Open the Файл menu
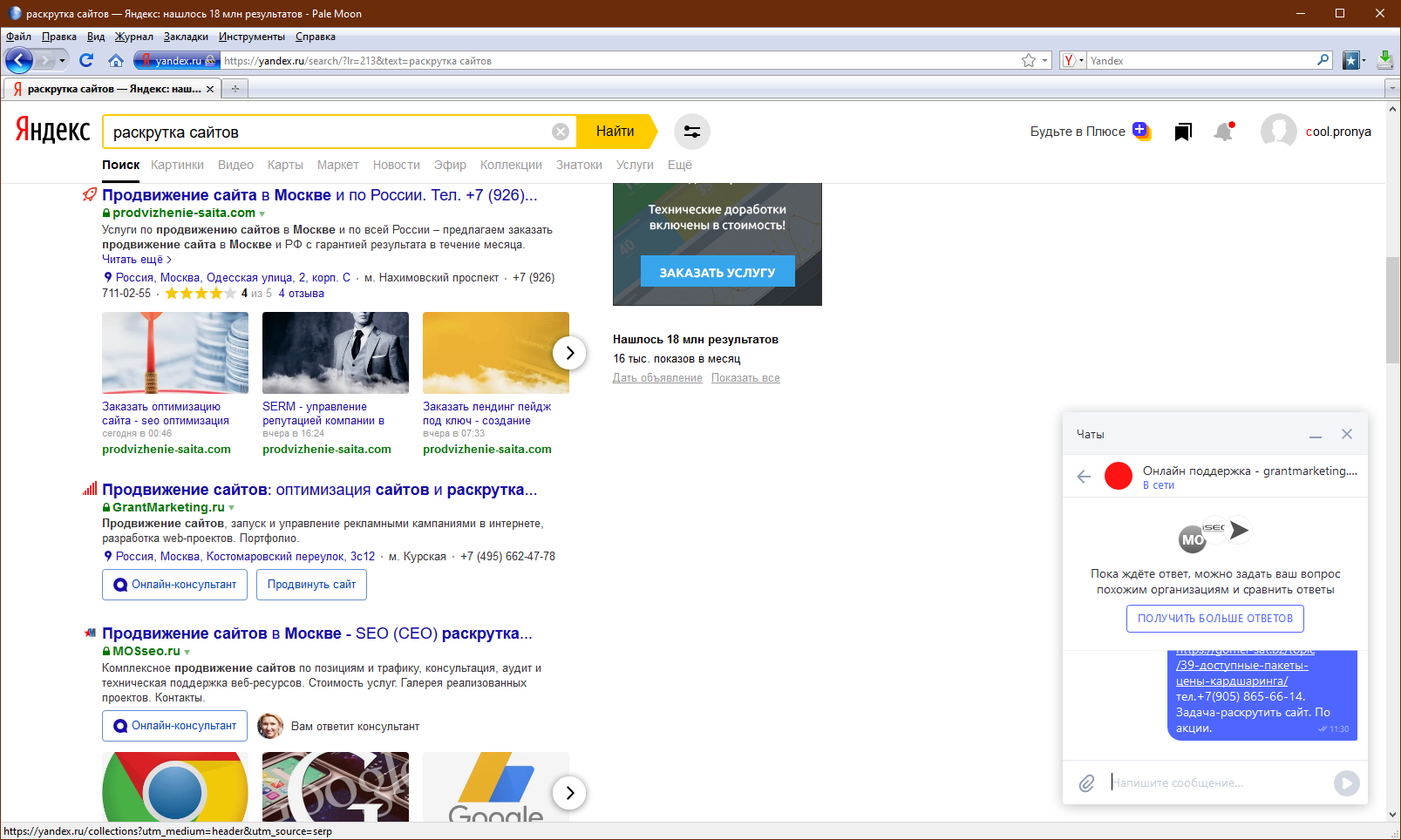The width and height of the screenshot is (1401, 840). [x=18, y=37]
